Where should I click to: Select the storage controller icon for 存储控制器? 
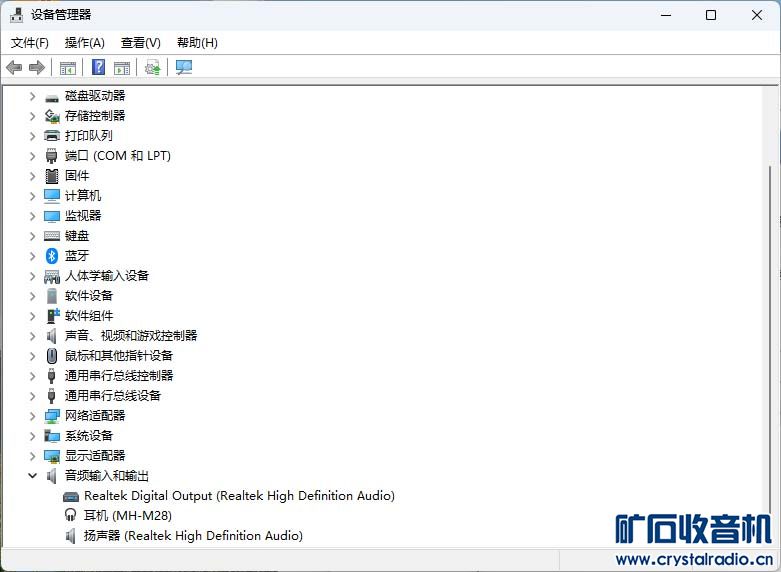(x=52, y=116)
